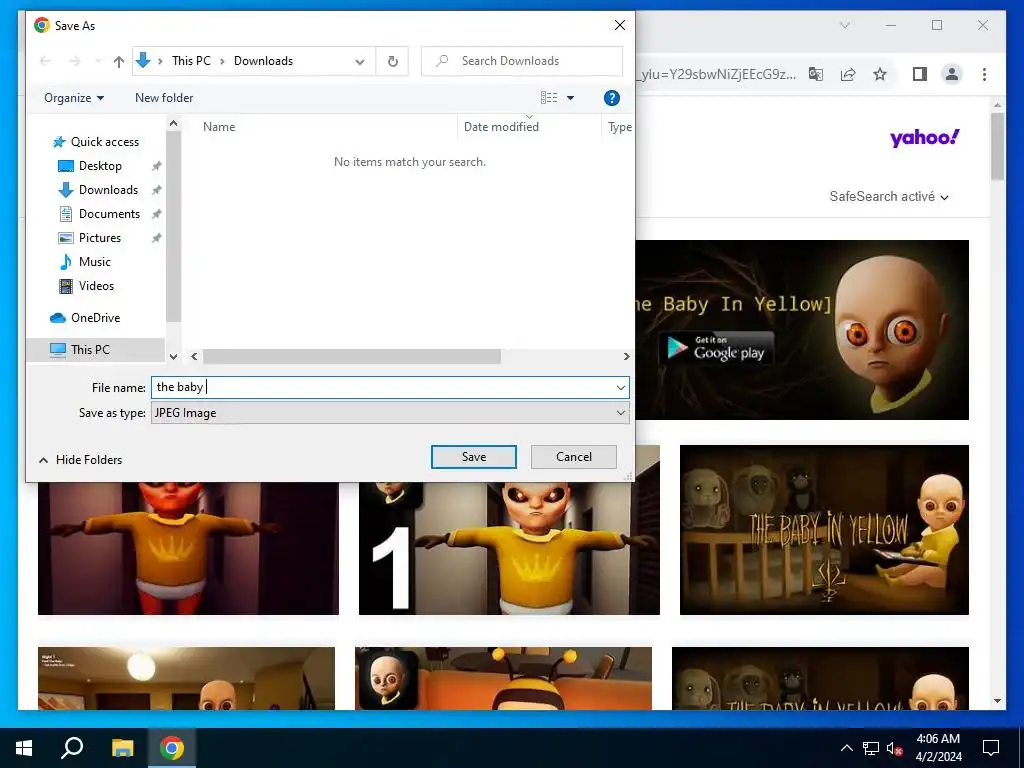The height and width of the screenshot is (768, 1024).
Task: Select Quick access in navigation pane
Action: [104, 142]
